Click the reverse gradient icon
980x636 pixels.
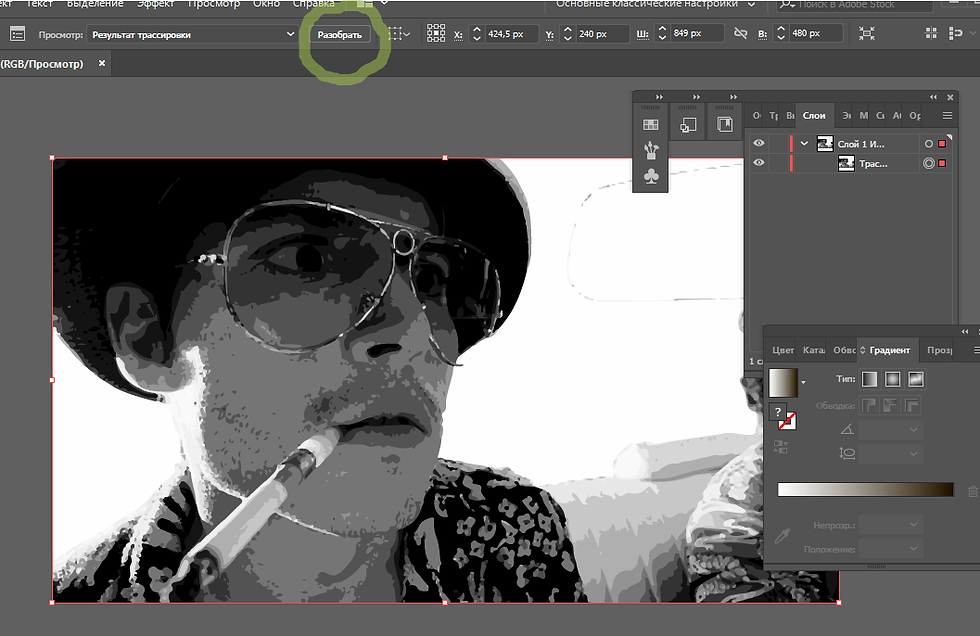779,446
